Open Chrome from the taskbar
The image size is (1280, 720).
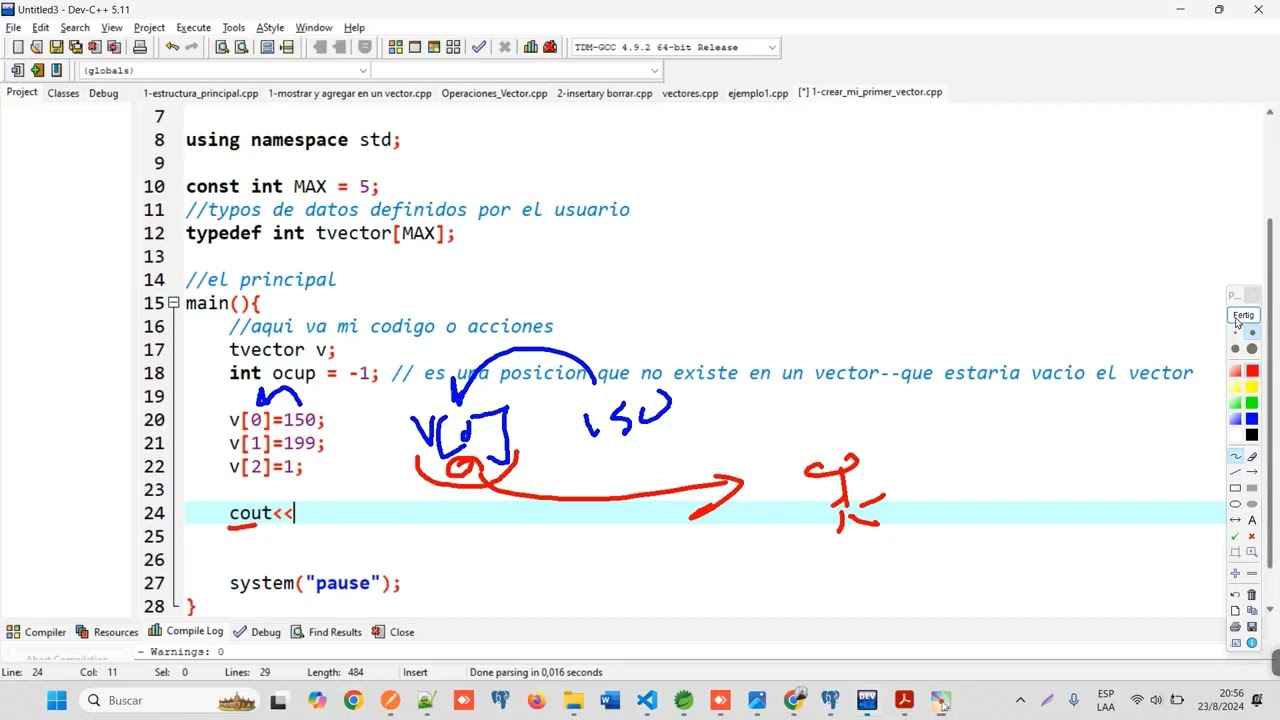pyautogui.click(x=353, y=700)
